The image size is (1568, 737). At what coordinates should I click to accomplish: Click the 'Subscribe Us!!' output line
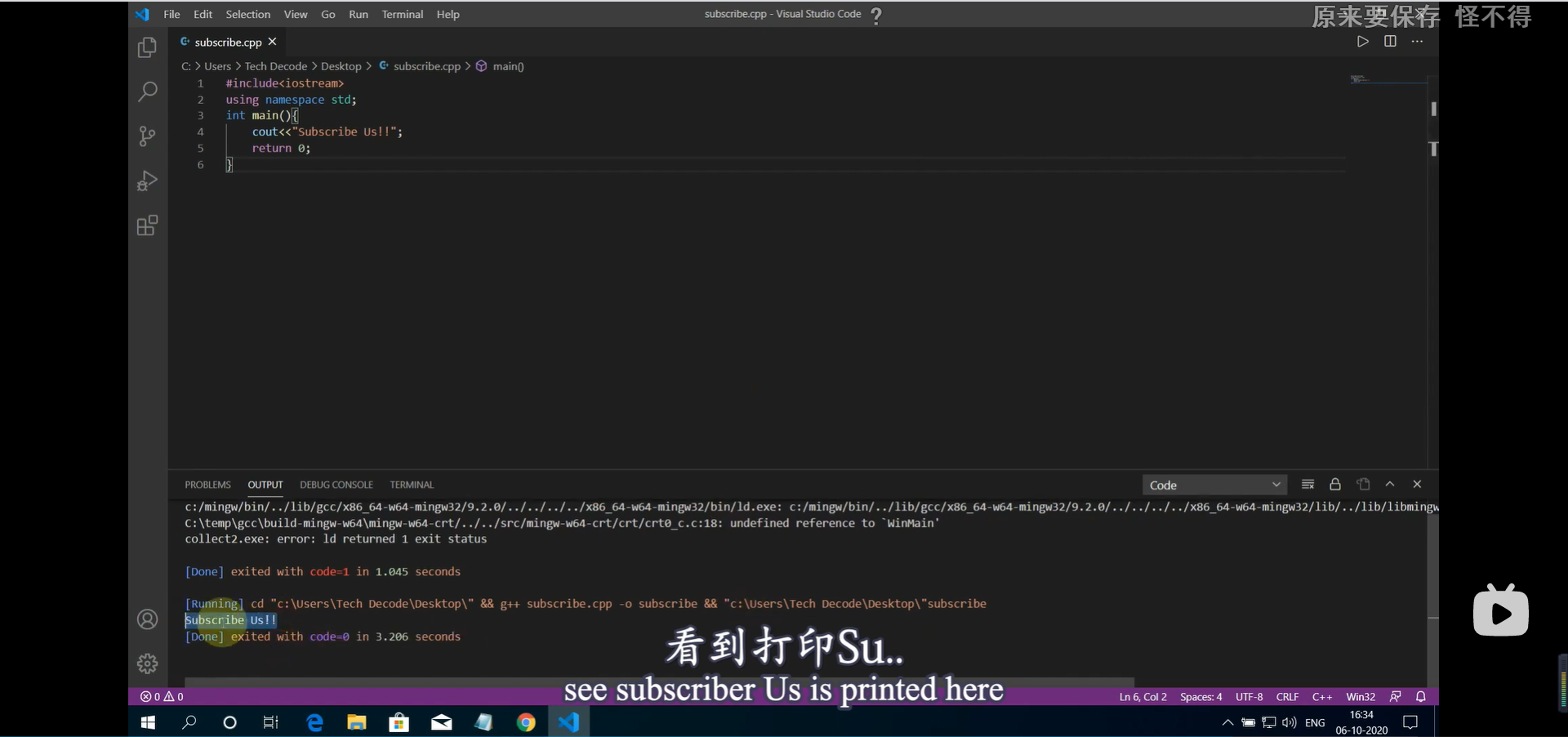pyautogui.click(x=230, y=620)
